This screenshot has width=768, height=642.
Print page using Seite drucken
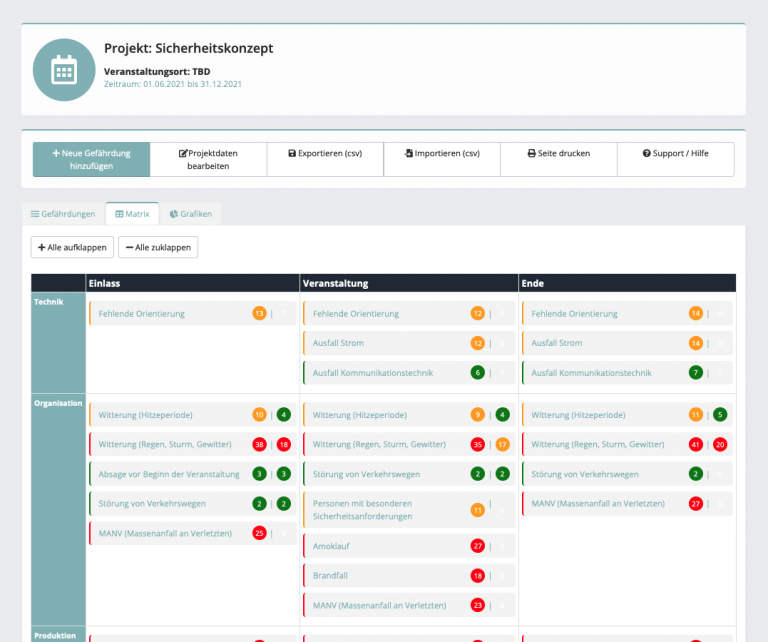tap(558, 154)
